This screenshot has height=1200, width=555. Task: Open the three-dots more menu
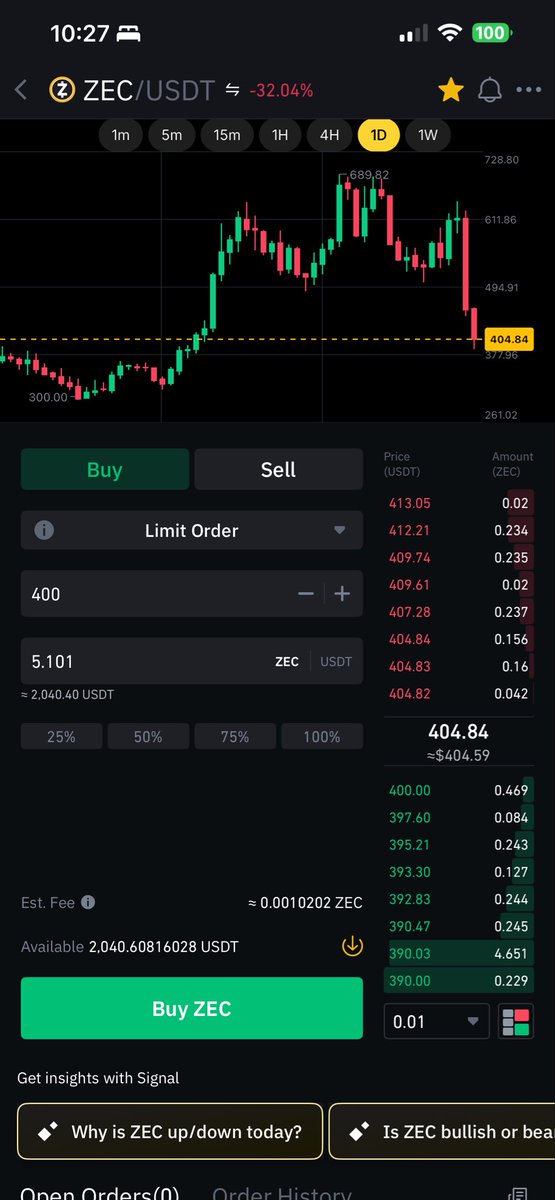pyautogui.click(x=529, y=90)
